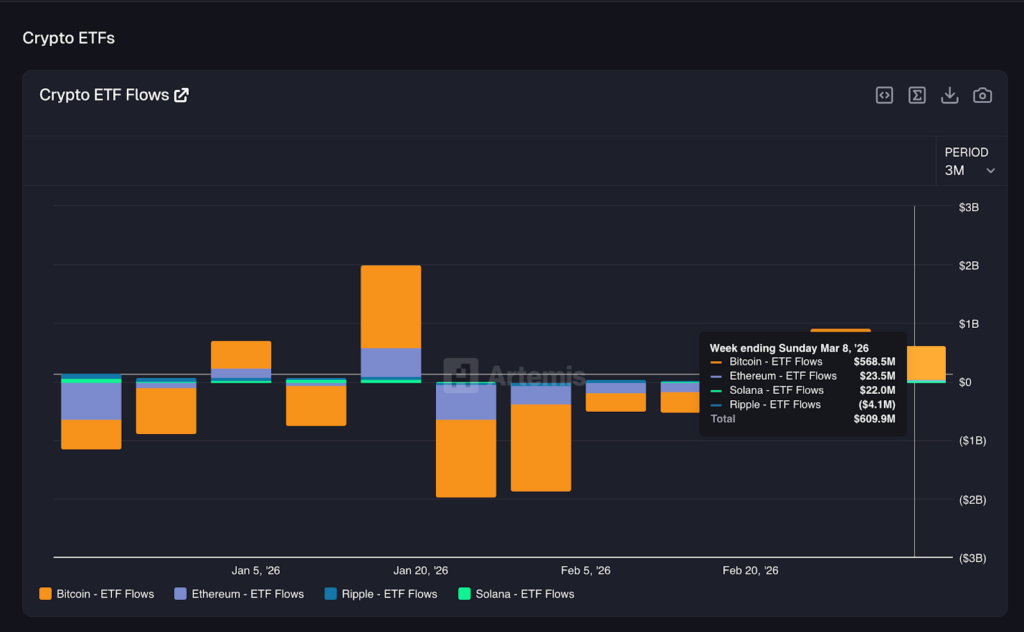This screenshot has width=1024, height=632.
Task: Click the Feb 5, '26 axis label
Action: coord(586,571)
